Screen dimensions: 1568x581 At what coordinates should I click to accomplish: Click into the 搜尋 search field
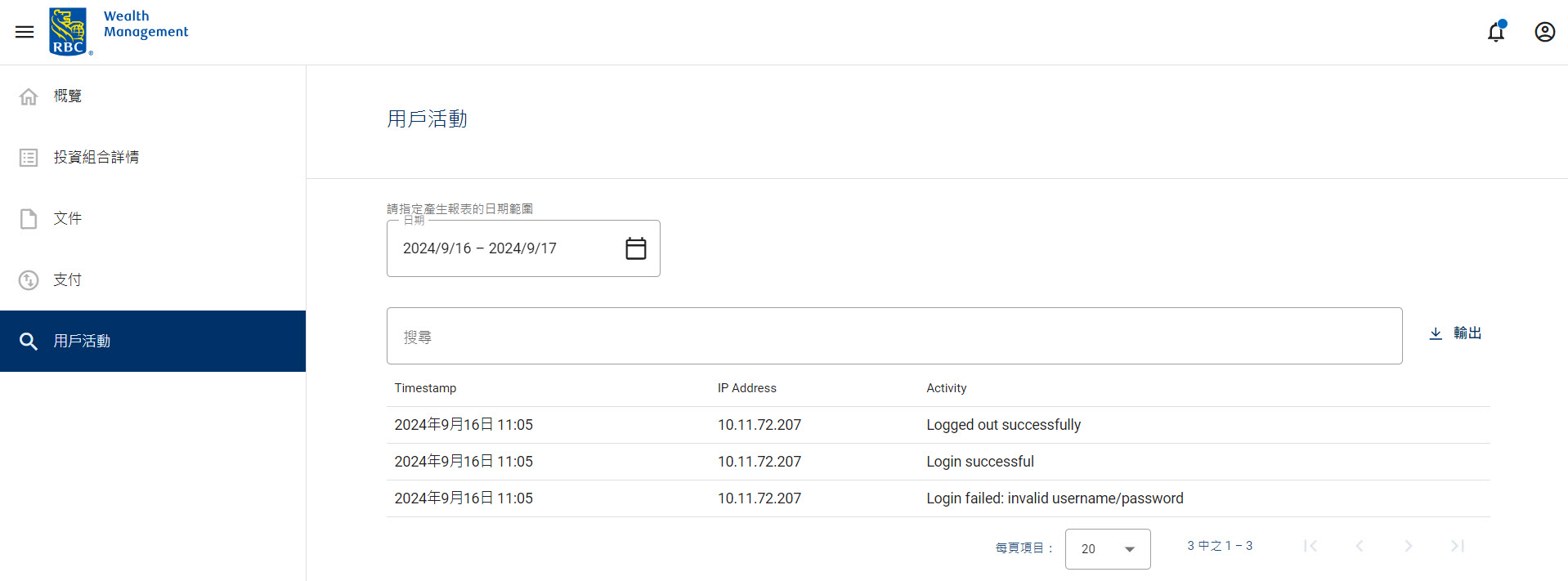pos(894,336)
